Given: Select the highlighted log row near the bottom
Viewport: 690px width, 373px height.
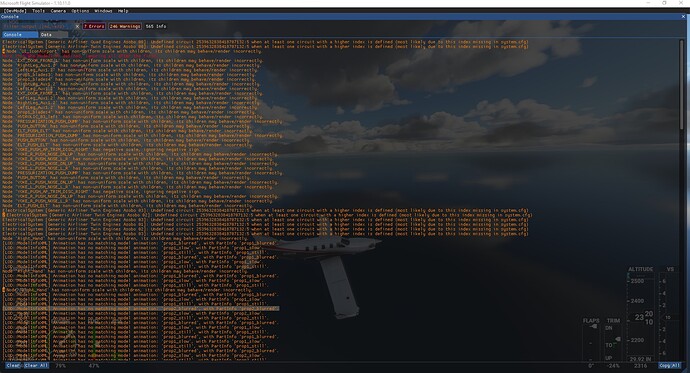Looking at the screenshot, I should pos(141,309).
